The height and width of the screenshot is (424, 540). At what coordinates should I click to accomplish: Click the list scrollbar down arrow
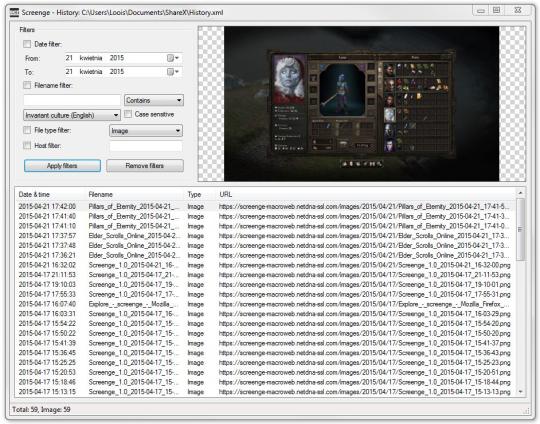[520, 392]
